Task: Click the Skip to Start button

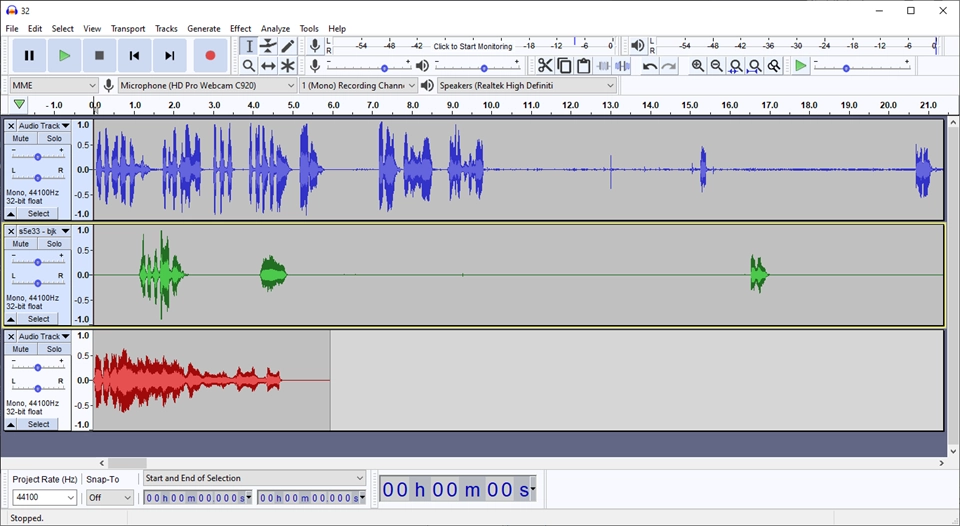Action: 134,56
